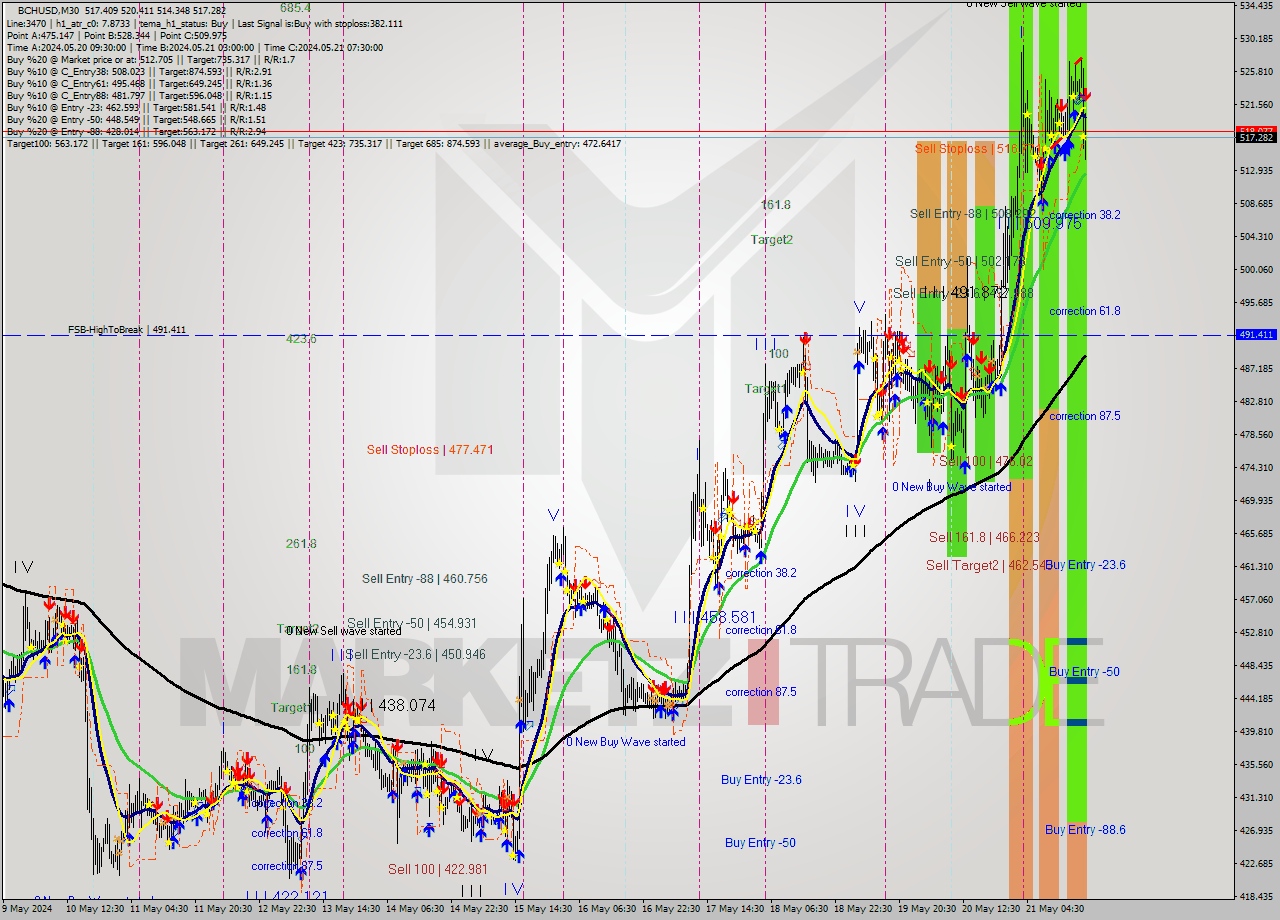
Task: Click the 517.282 current price tag
Action: coord(1256,138)
